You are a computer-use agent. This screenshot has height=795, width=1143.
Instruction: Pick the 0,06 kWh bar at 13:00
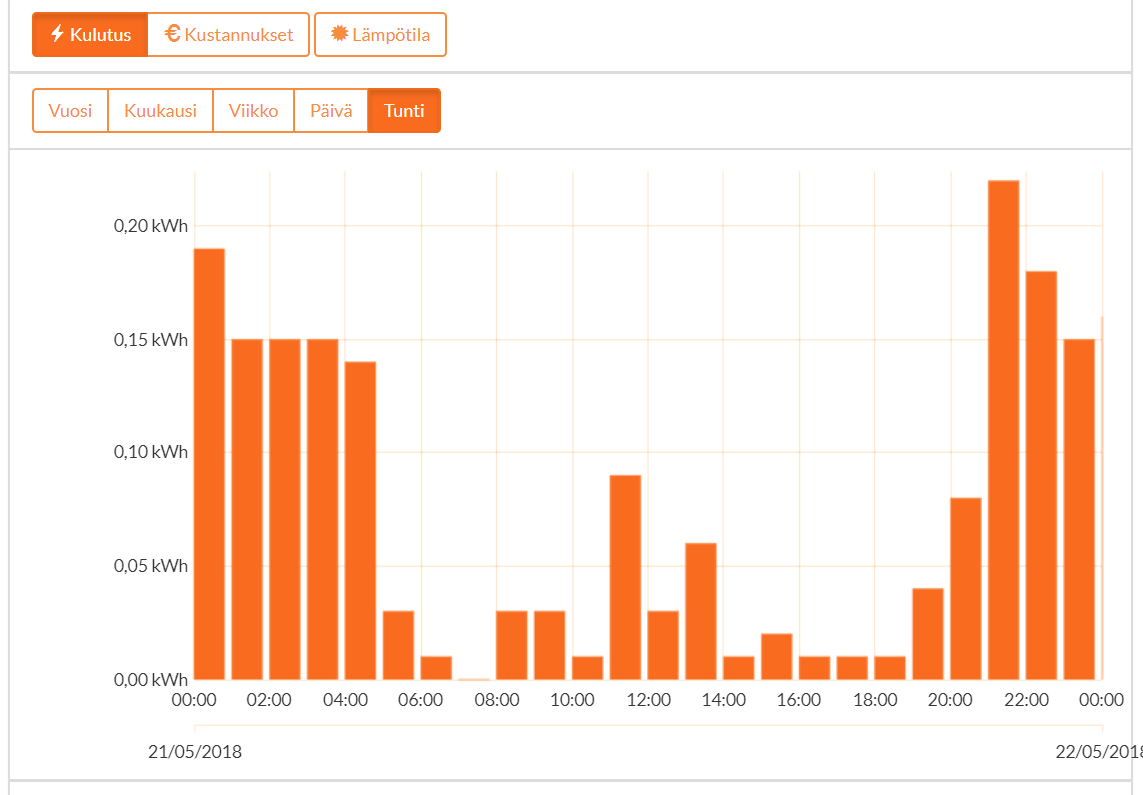coord(701,611)
